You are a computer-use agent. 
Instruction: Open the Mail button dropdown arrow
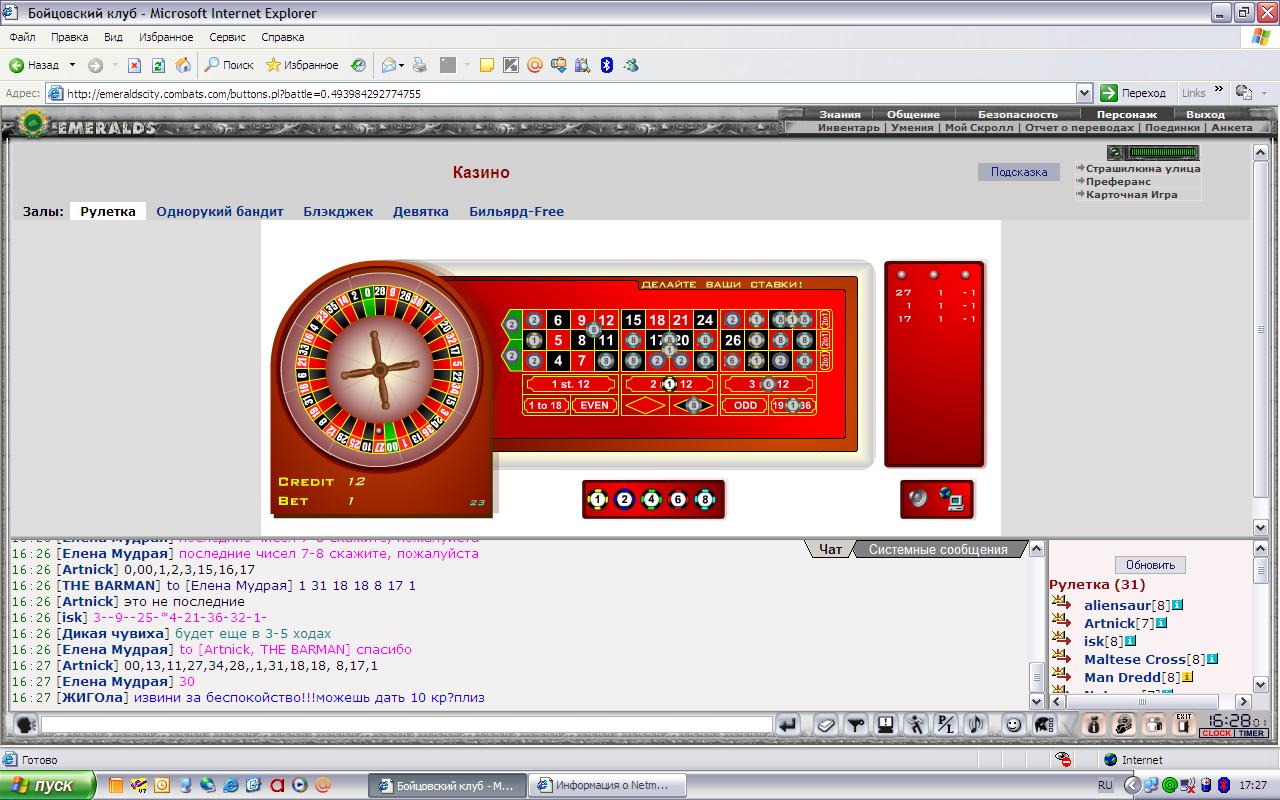[401, 65]
